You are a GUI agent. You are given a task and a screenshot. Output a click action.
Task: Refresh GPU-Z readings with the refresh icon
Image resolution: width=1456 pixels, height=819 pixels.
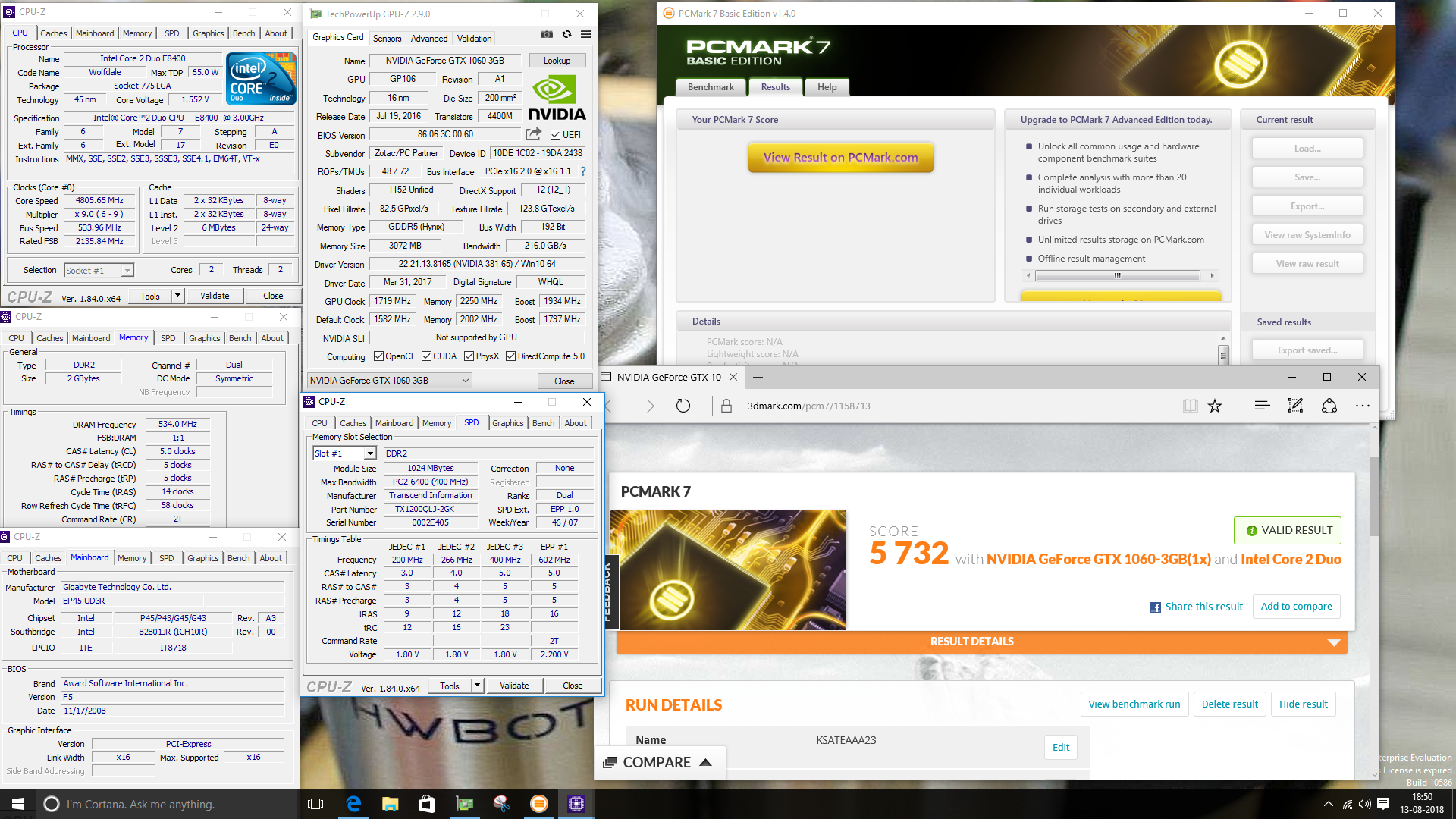[x=566, y=34]
